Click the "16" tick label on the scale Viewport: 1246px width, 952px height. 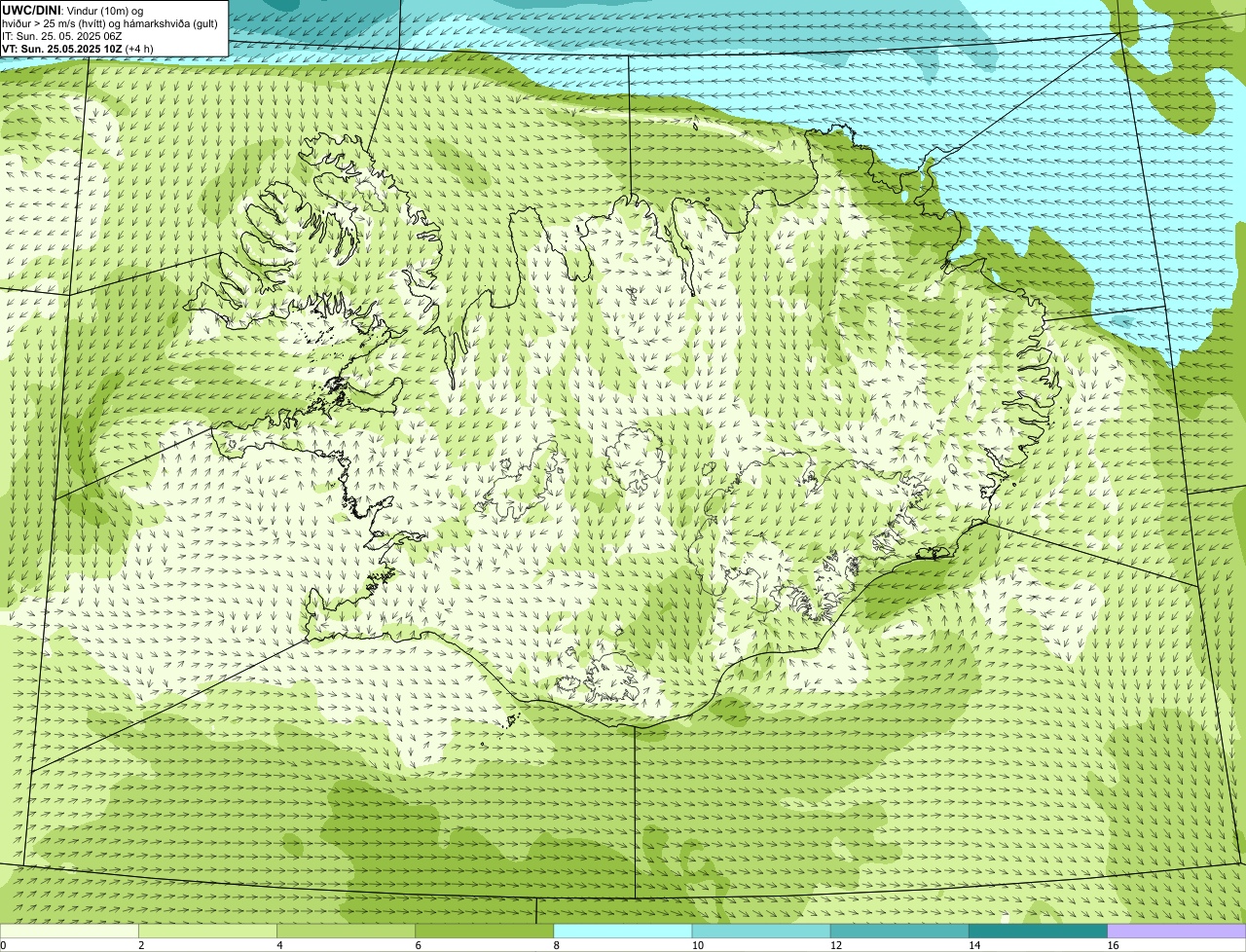click(1113, 945)
